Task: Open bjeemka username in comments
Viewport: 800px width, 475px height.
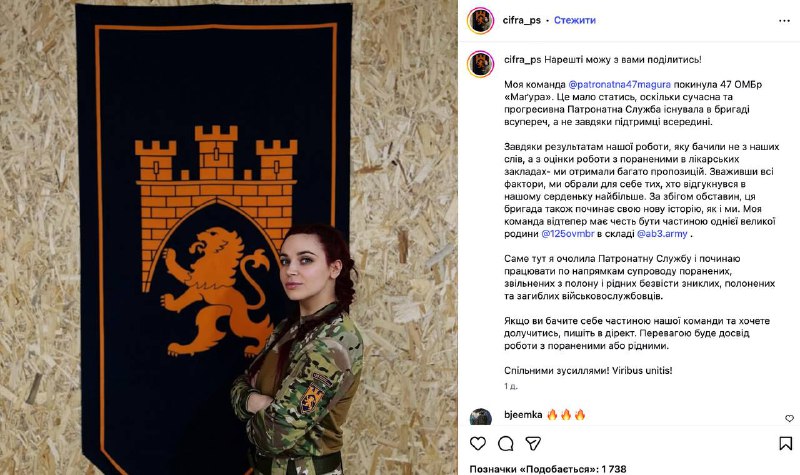Action: (x=523, y=415)
